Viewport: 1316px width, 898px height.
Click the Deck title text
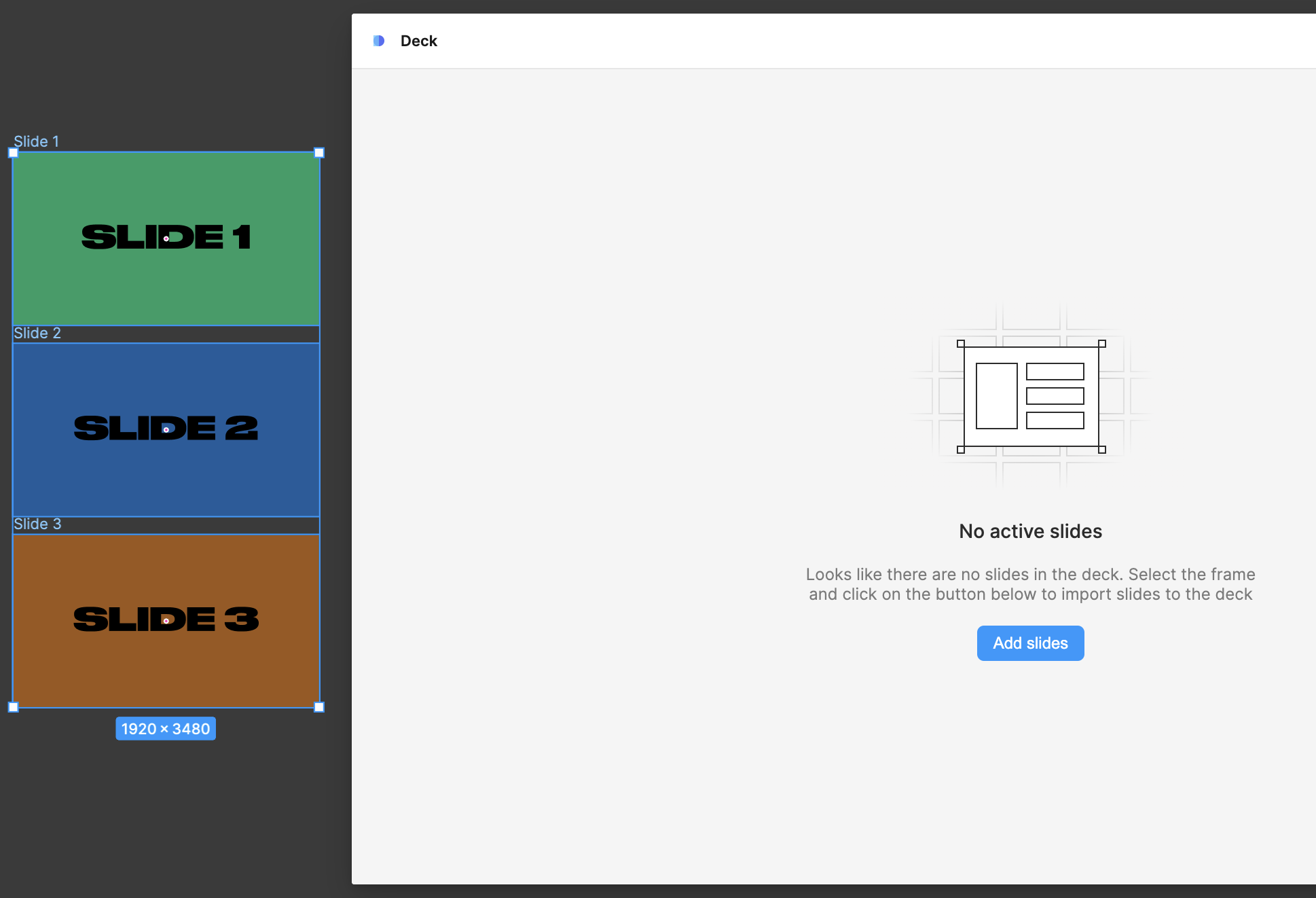(x=418, y=41)
